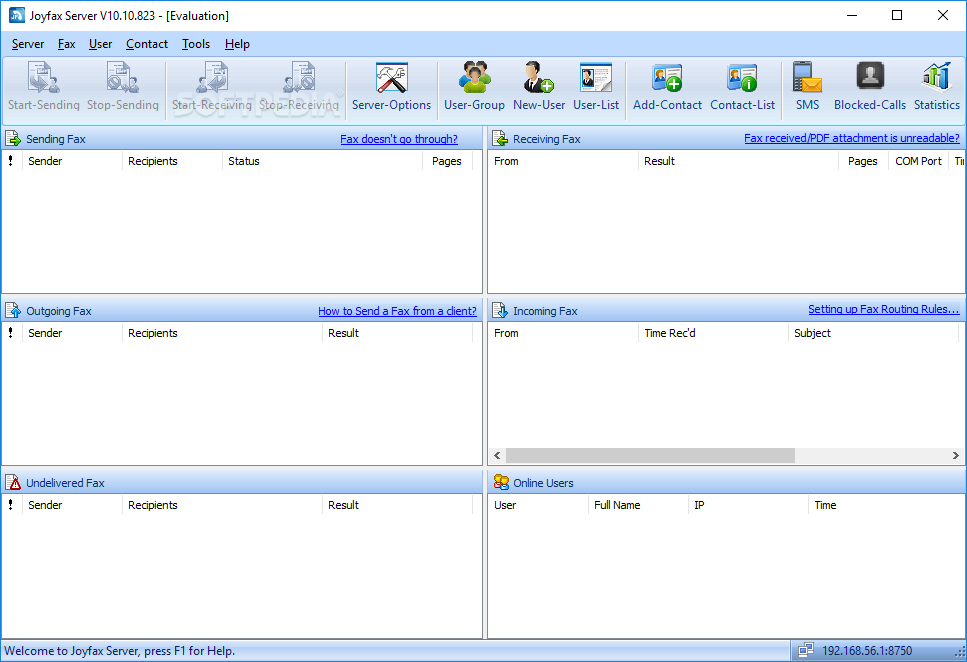Open the User menu

tap(101, 44)
